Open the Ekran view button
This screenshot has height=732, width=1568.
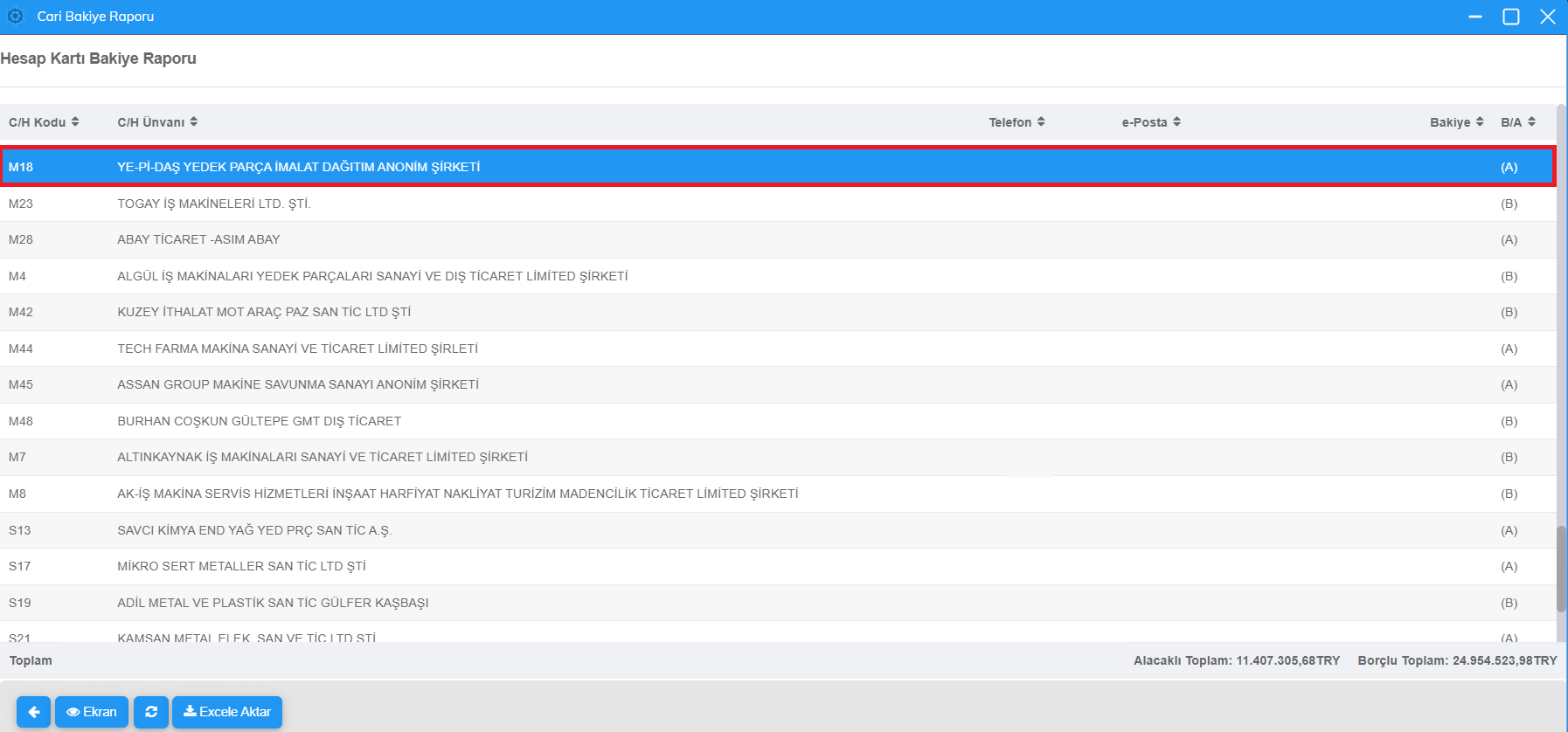coord(92,712)
